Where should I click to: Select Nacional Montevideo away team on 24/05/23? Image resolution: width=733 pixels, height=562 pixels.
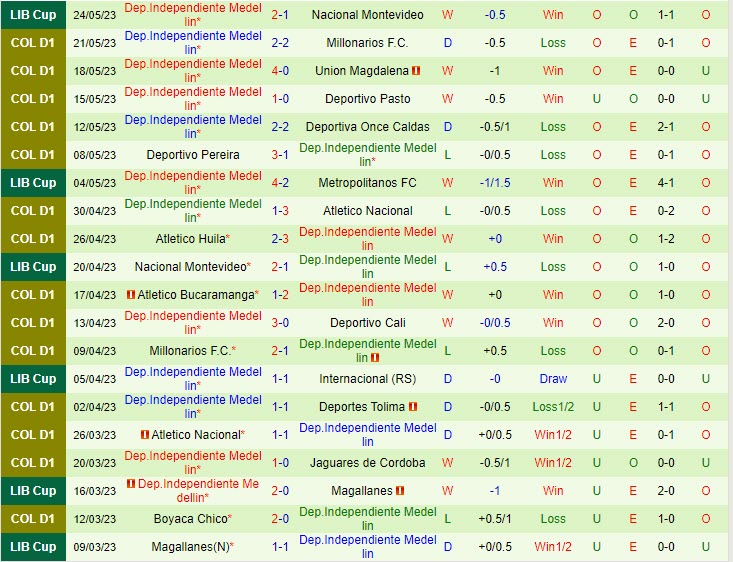[x=367, y=14]
